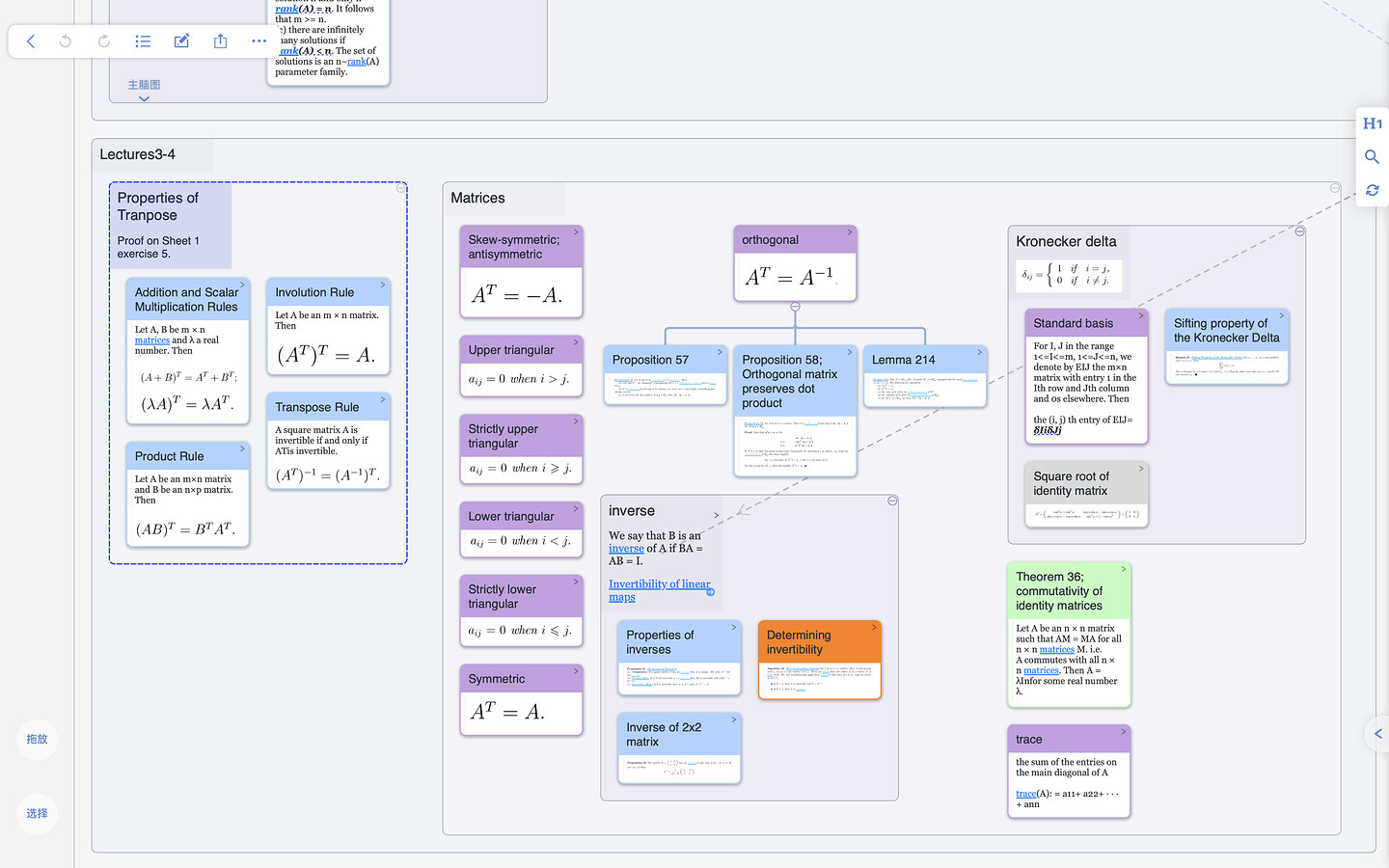Open the Involution Rule card arrow
The height and width of the screenshot is (868, 1389).
pyautogui.click(x=383, y=285)
